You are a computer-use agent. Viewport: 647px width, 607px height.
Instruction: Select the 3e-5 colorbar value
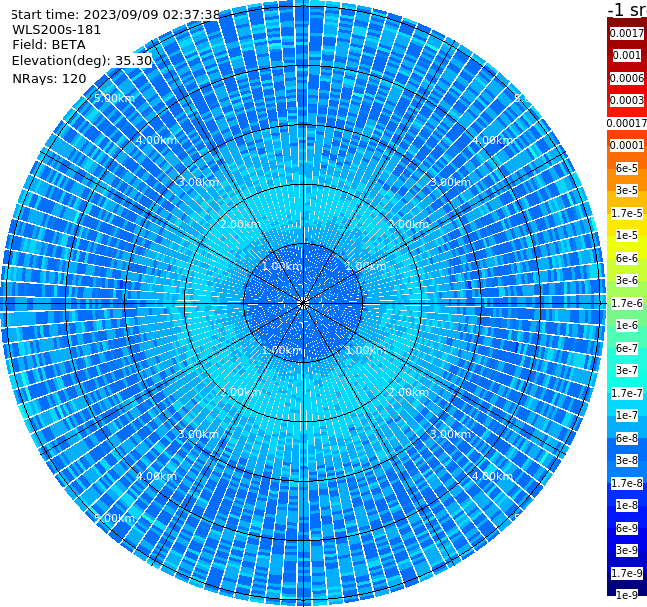tap(627, 190)
